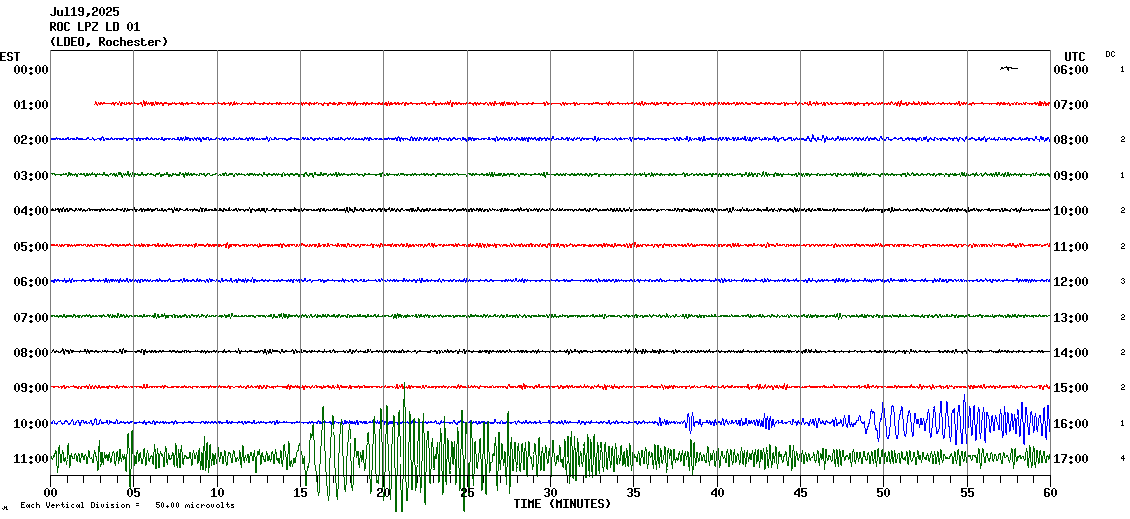Click the 00 tick label on the minutes axis
The image size is (1130, 519).
pos(50,493)
